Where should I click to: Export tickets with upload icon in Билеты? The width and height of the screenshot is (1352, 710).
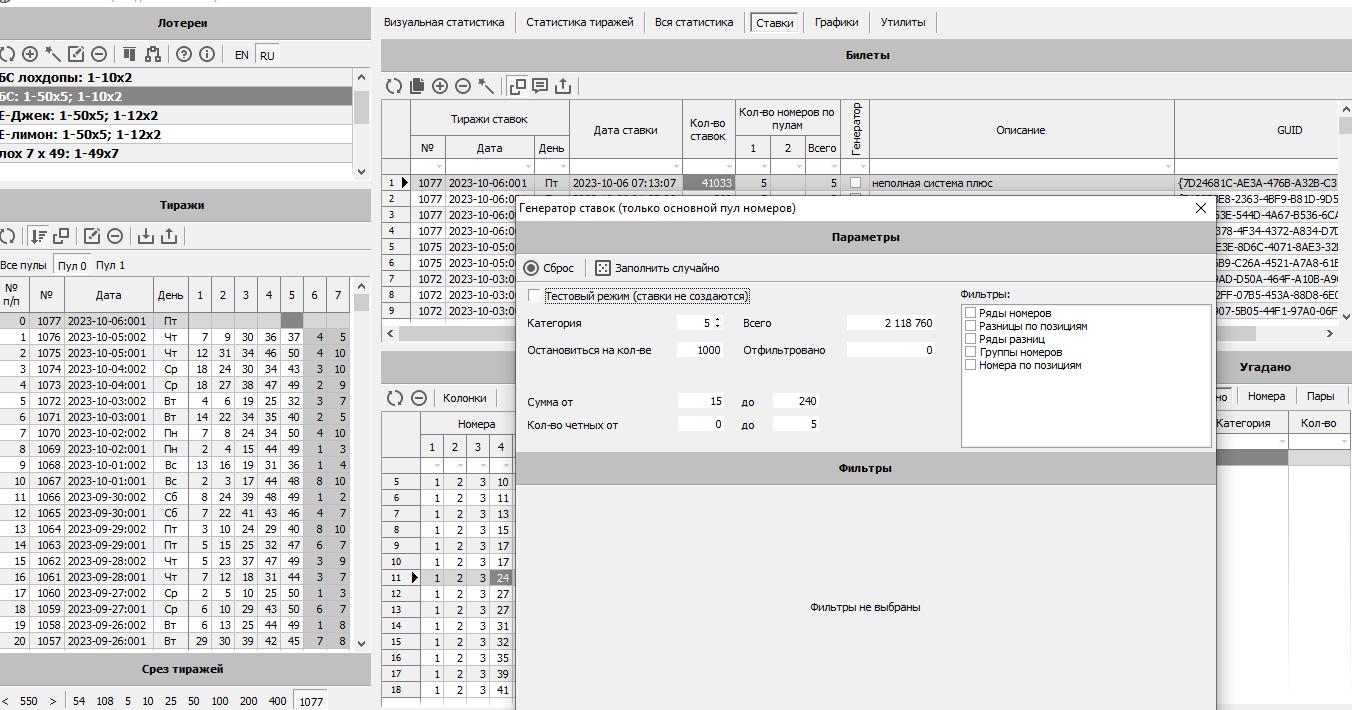point(563,86)
